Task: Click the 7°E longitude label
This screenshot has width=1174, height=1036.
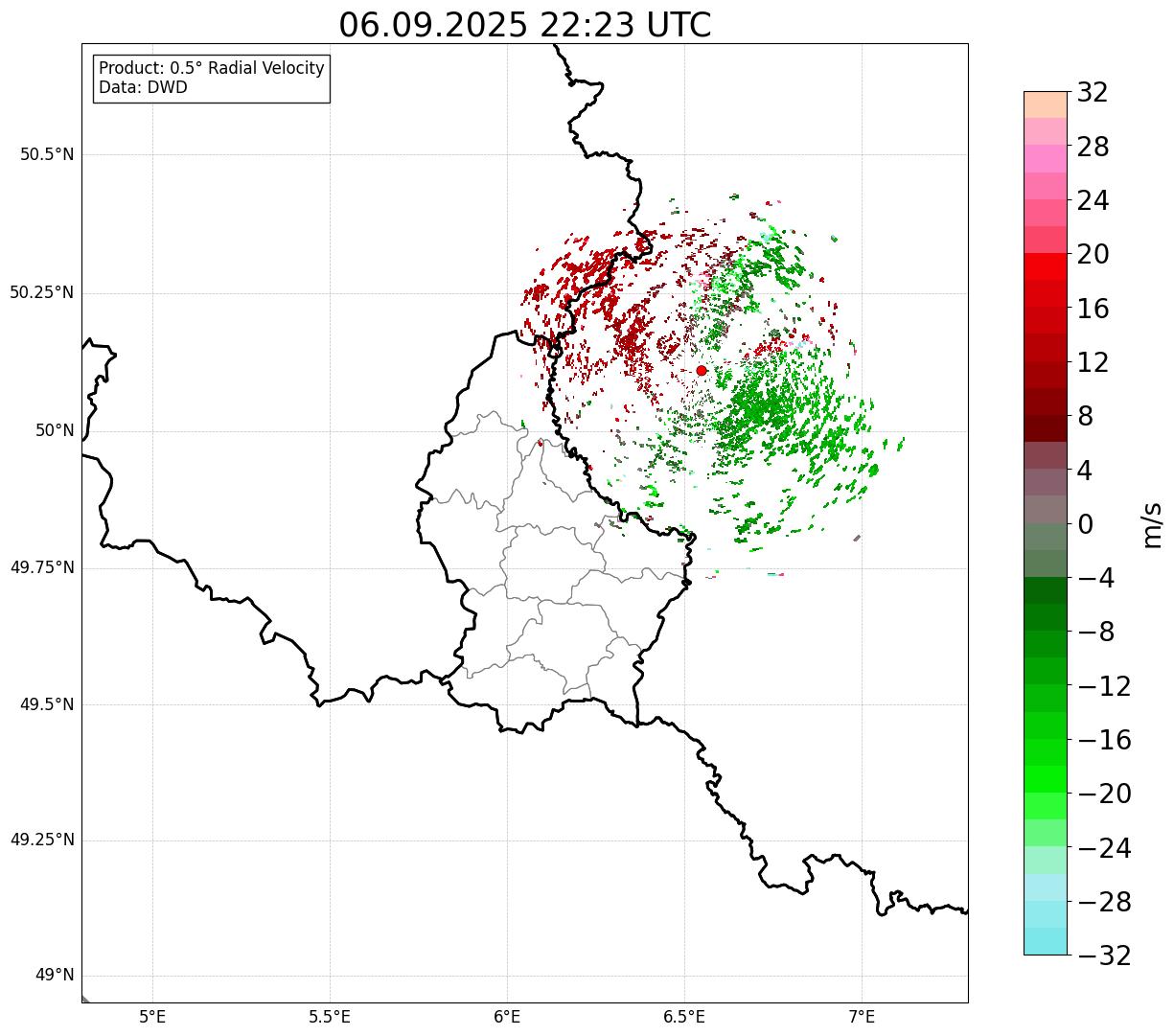Action: [x=862, y=1016]
